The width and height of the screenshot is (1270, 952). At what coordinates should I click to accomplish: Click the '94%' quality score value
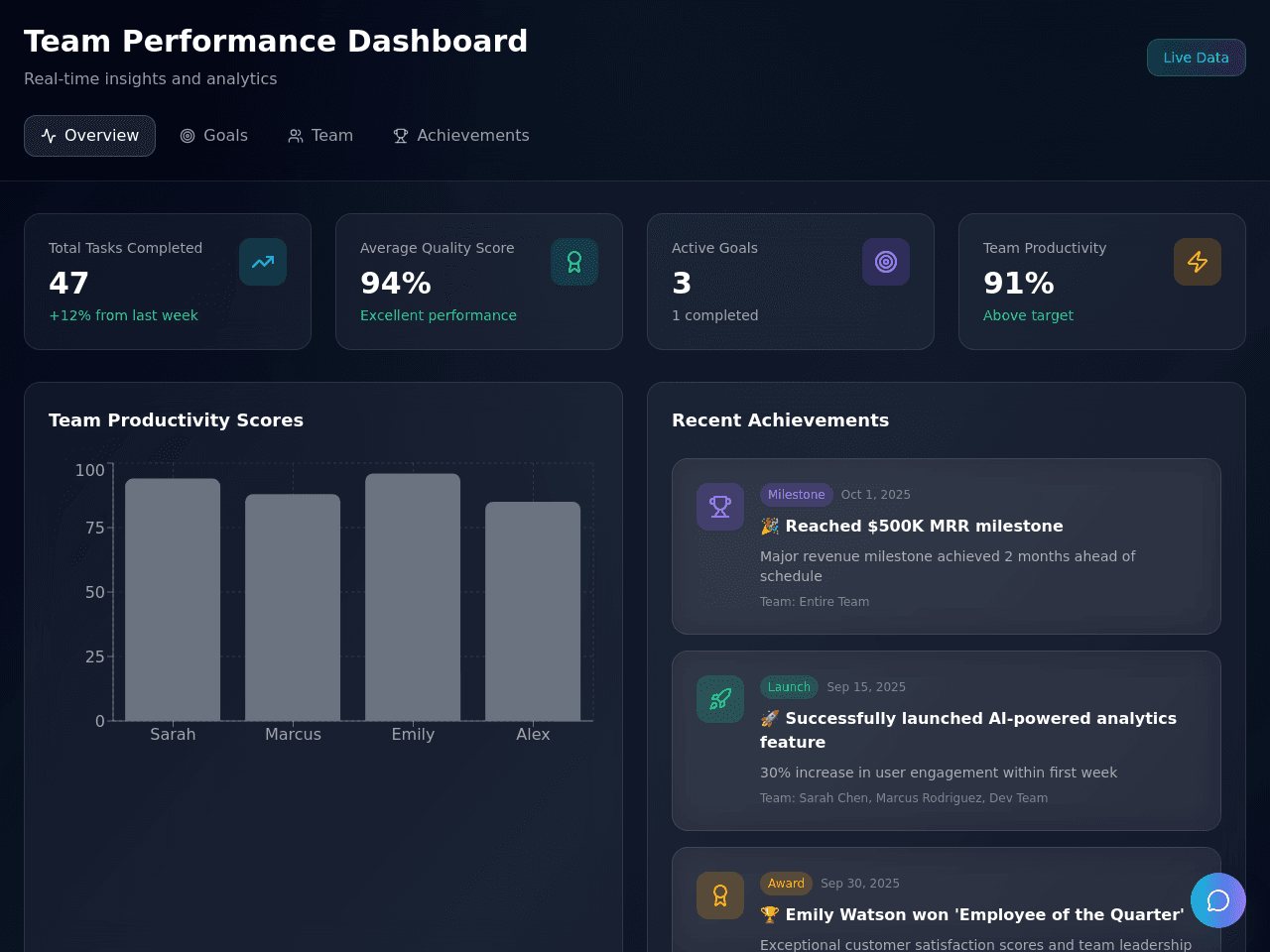tap(396, 284)
